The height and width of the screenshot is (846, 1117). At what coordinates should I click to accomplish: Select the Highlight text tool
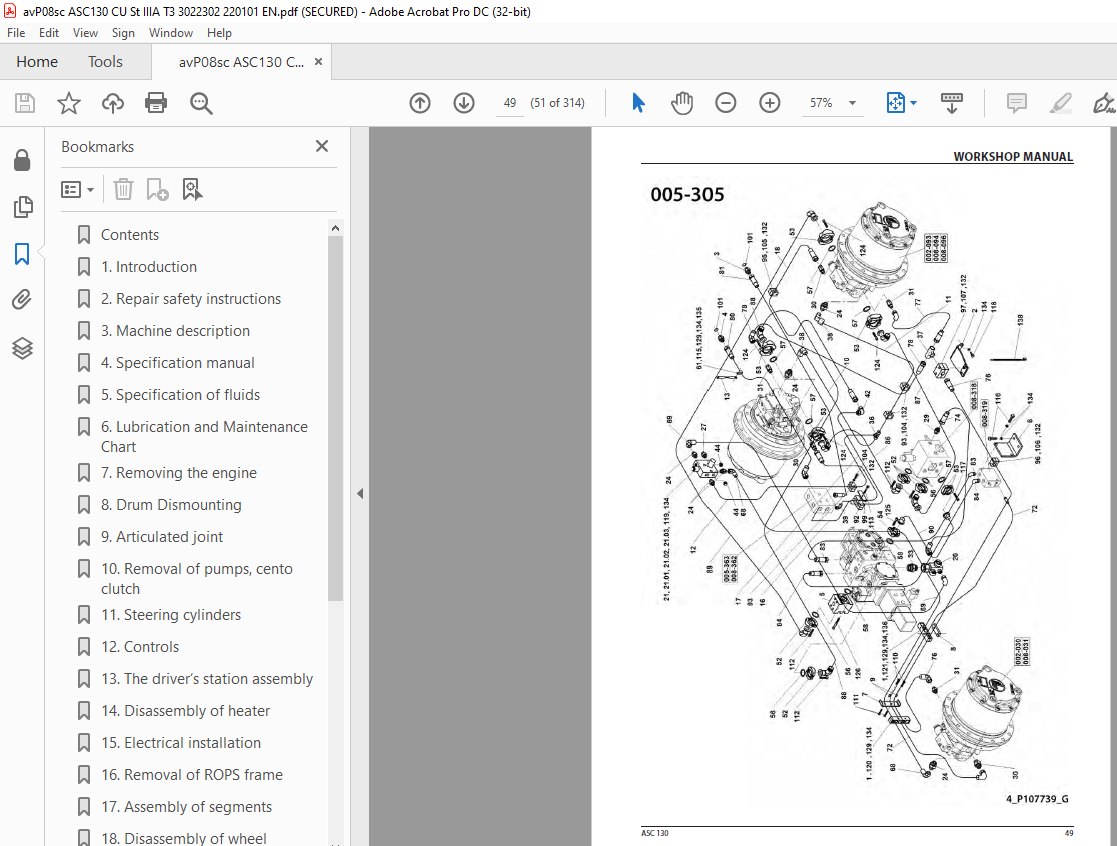[x=1061, y=103]
